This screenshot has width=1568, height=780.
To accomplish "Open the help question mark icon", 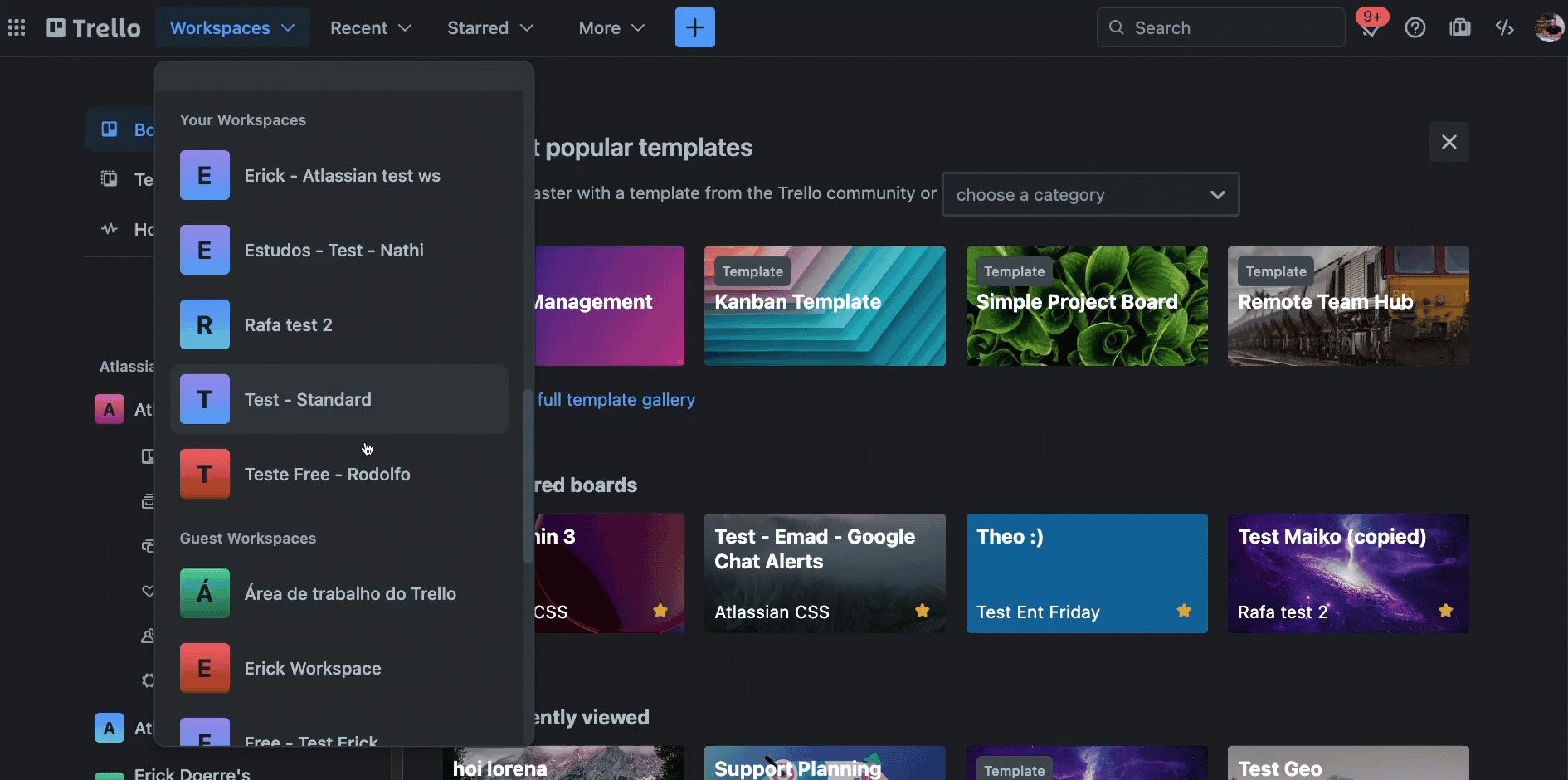I will (x=1415, y=28).
